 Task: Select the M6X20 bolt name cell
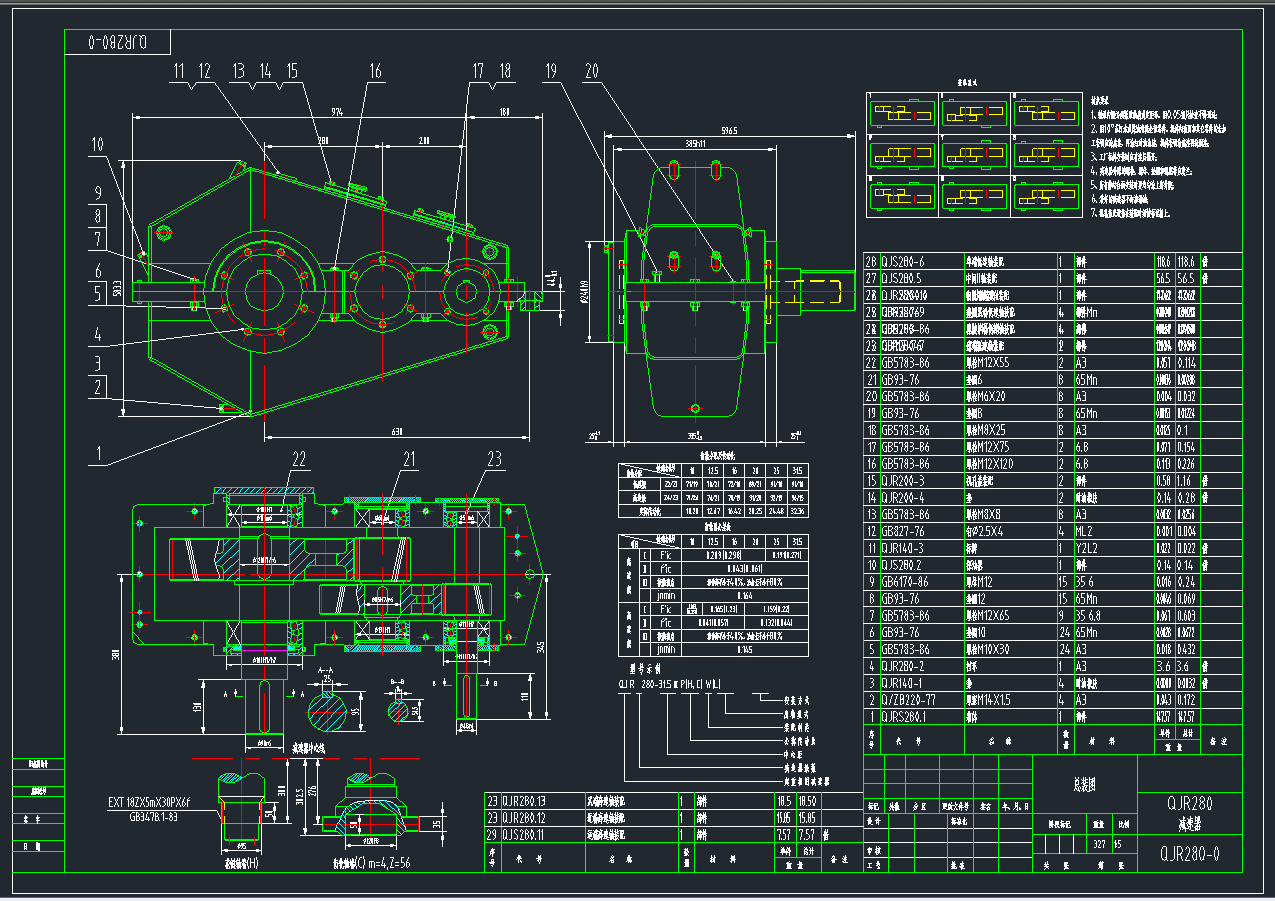coord(987,397)
